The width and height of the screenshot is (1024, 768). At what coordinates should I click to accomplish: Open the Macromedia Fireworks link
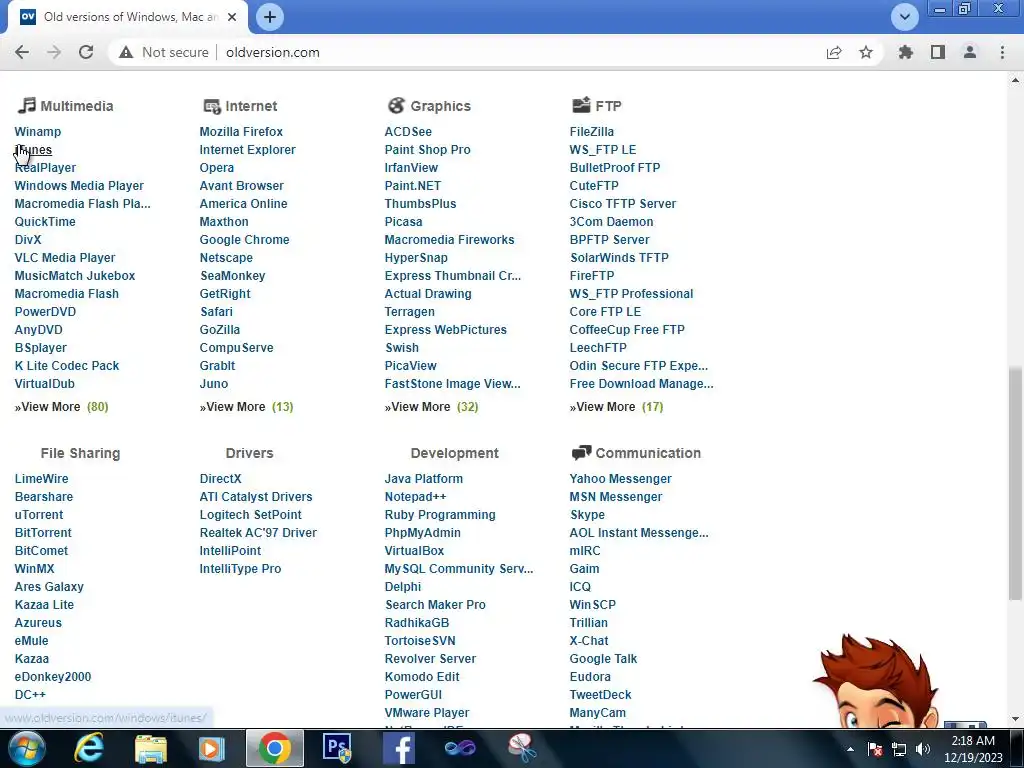click(x=449, y=240)
